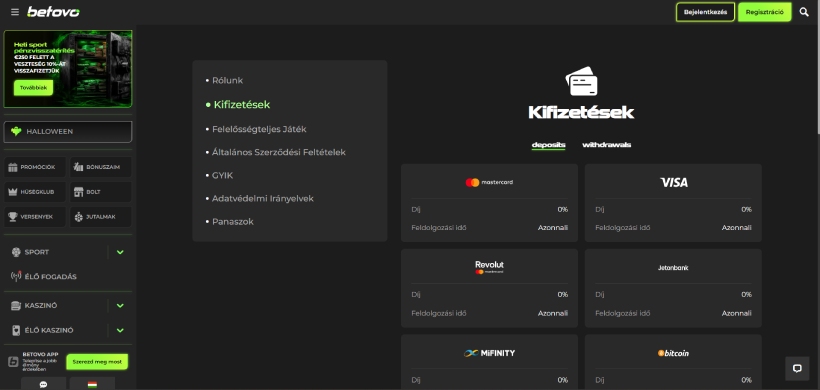820x390 pixels.
Task: Open the hamburger menu icon
Action: click(15, 12)
